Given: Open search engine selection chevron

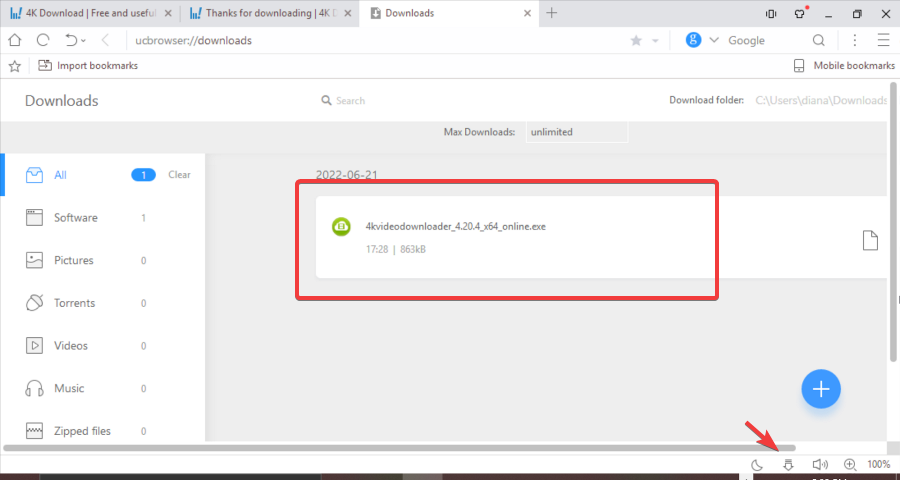Looking at the screenshot, I should click(714, 40).
